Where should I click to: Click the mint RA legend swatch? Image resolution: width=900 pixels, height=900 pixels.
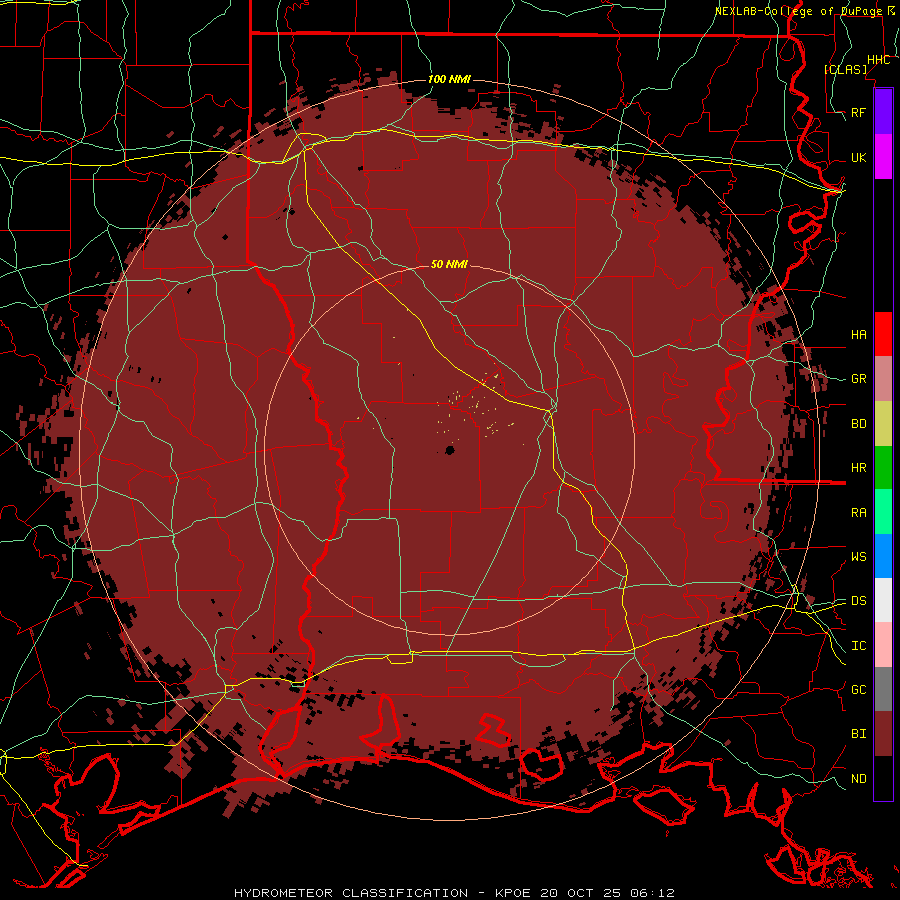(883, 512)
